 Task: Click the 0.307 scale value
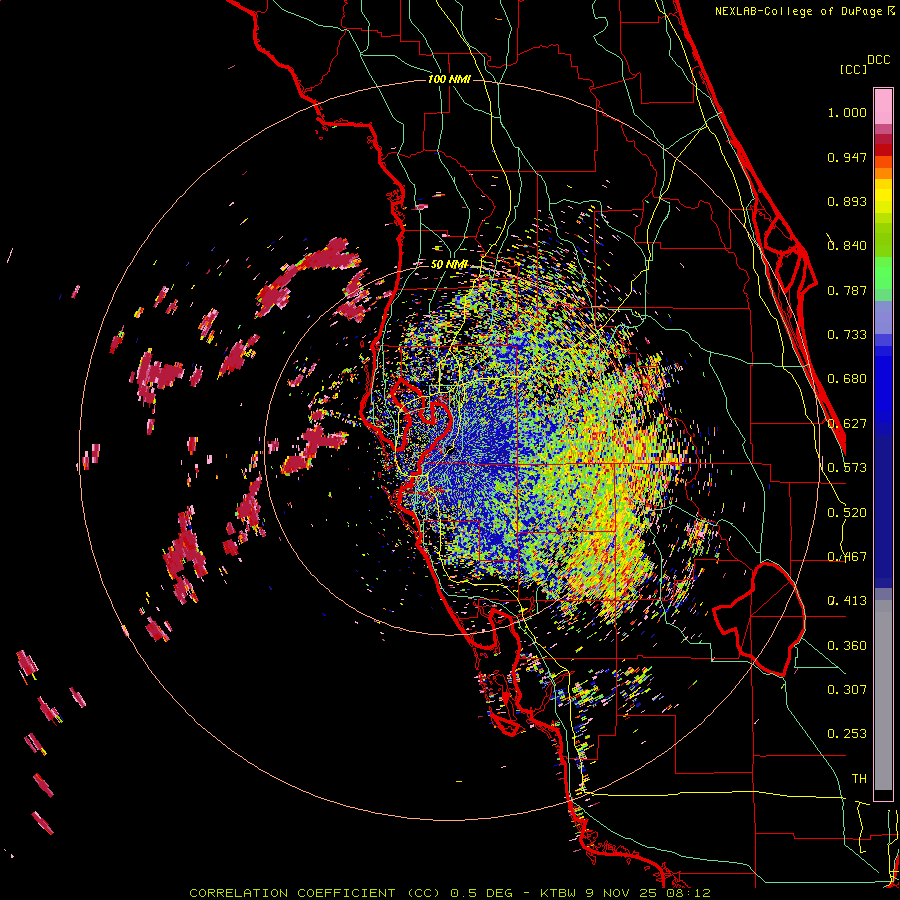[x=847, y=690]
